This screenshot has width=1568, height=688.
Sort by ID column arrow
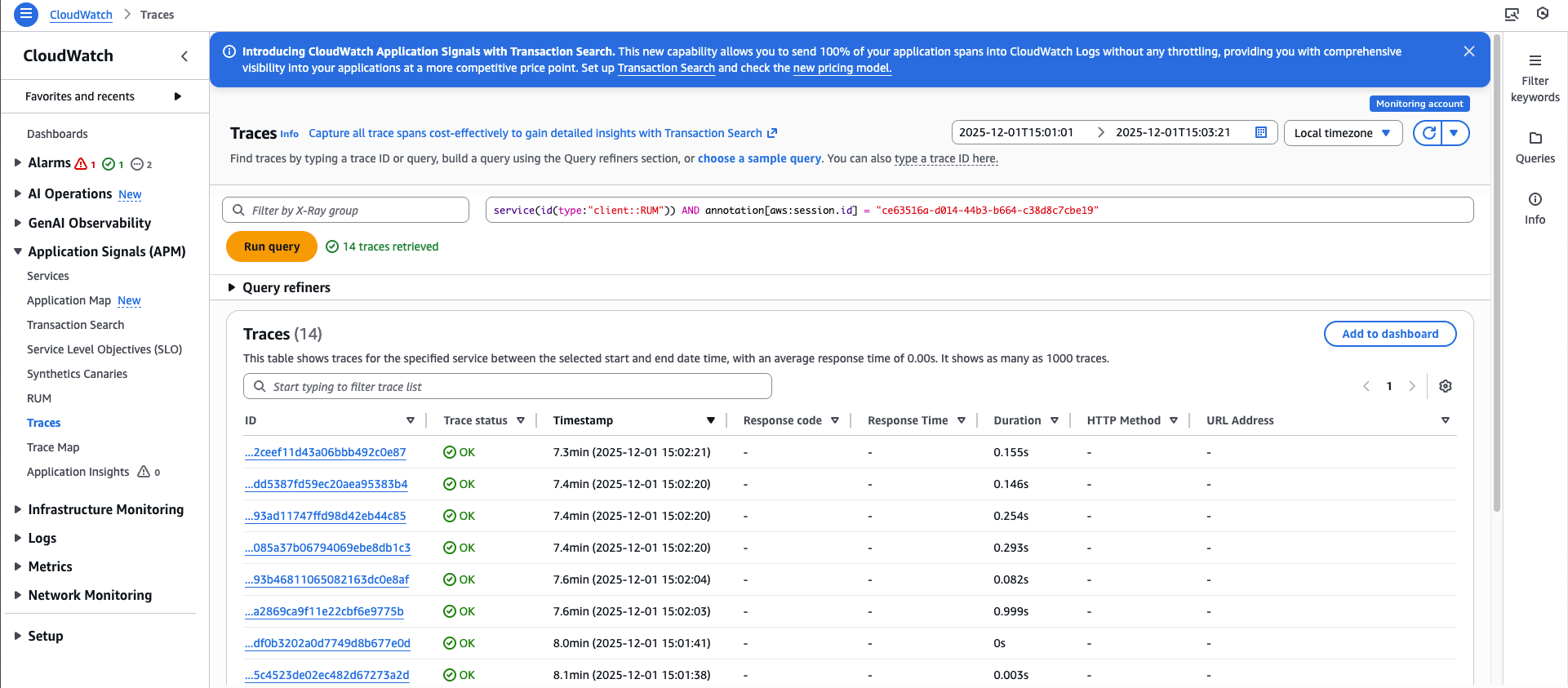[410, 420]
